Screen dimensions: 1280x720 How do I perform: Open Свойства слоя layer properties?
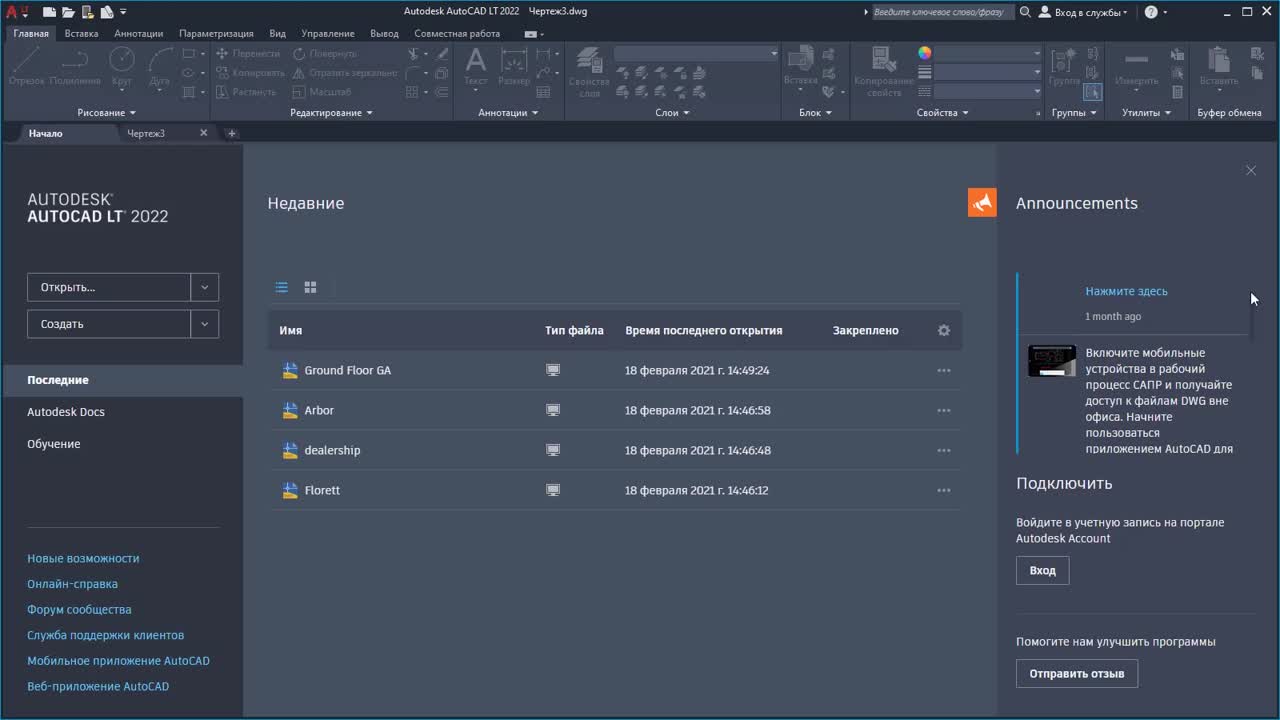coord(589,72)
